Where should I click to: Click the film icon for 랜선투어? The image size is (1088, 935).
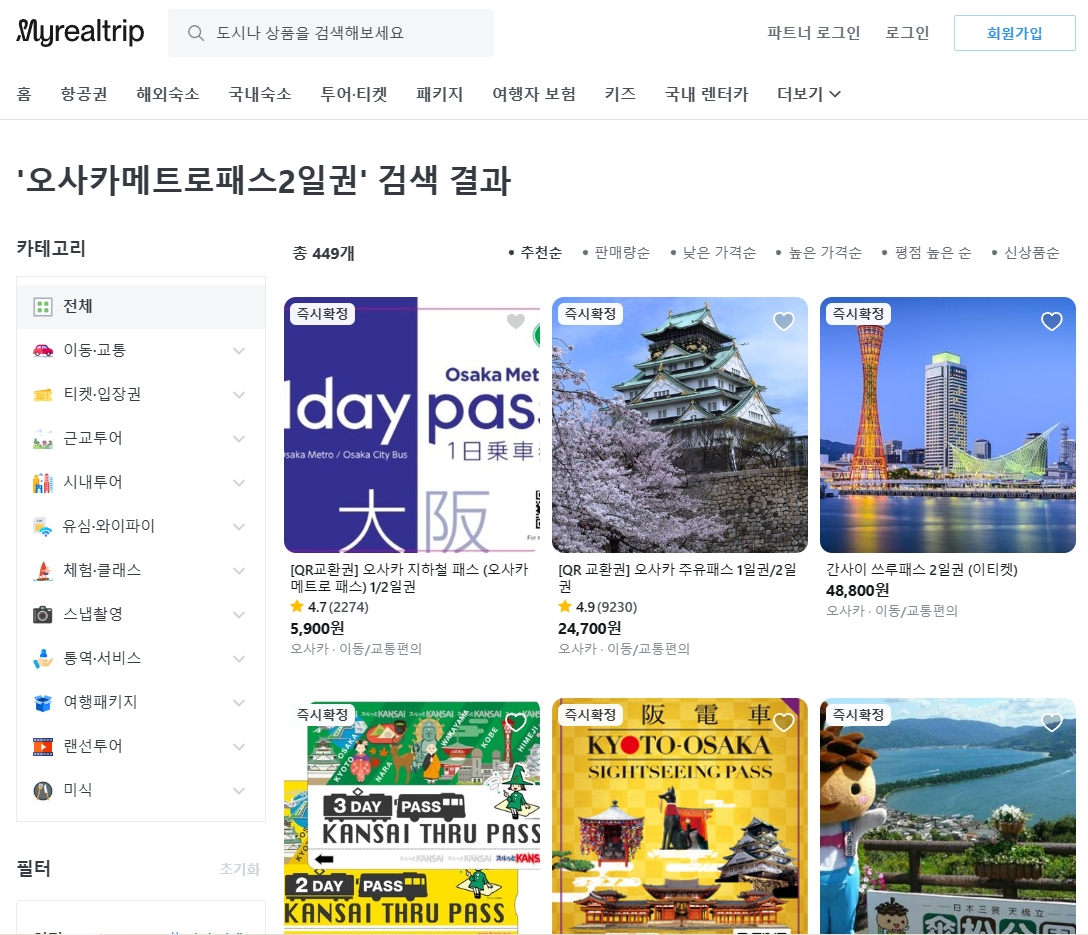pos(43,746)
